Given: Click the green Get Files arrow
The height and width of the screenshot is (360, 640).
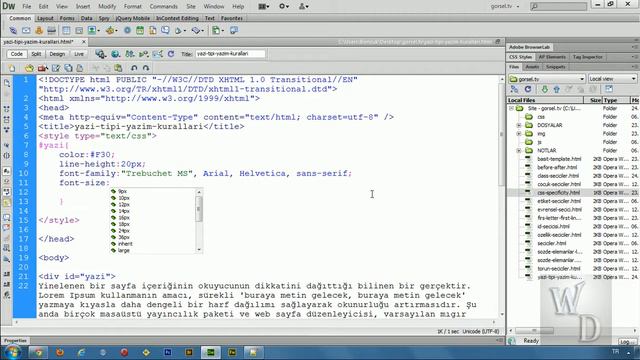Looking at the screenshot, I should click(x=544, y=89).
